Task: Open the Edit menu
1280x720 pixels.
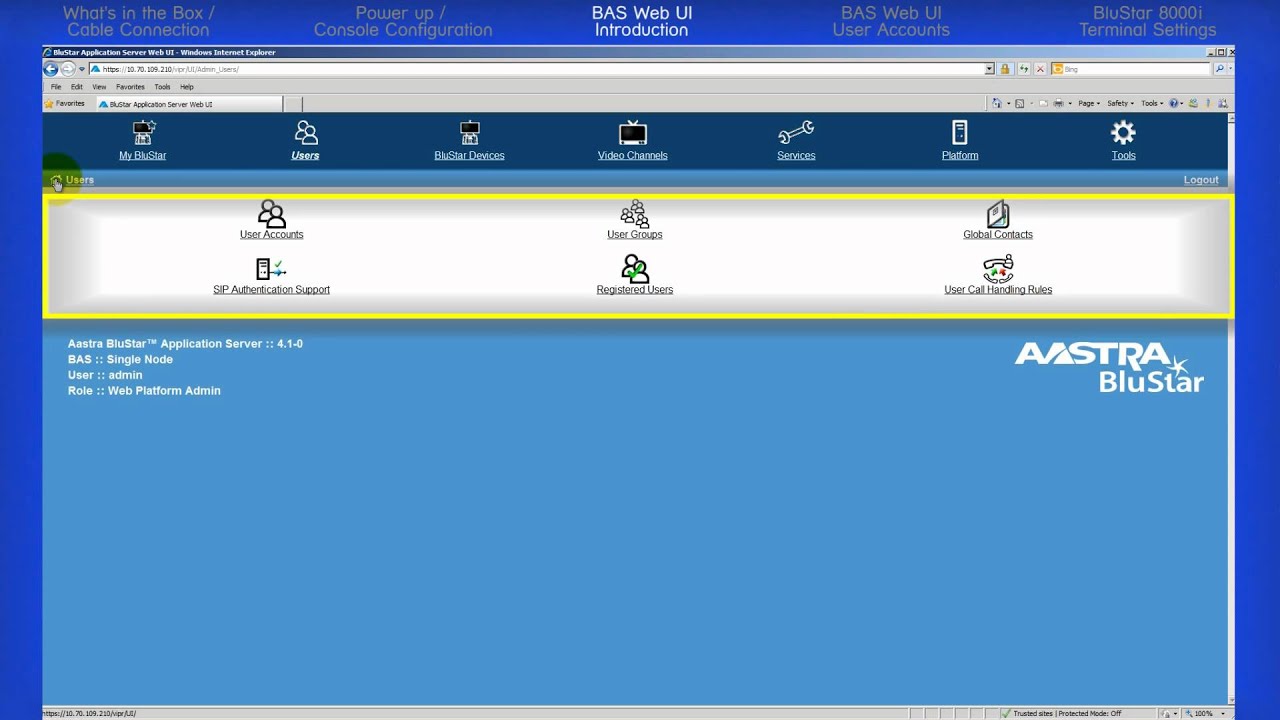Action: (77, 87)
